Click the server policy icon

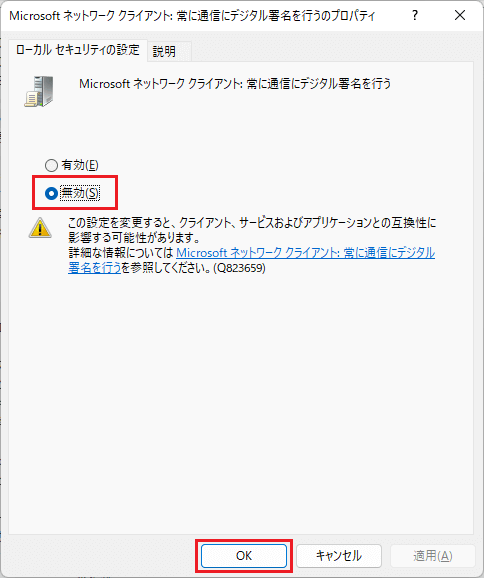pos(39,91)
